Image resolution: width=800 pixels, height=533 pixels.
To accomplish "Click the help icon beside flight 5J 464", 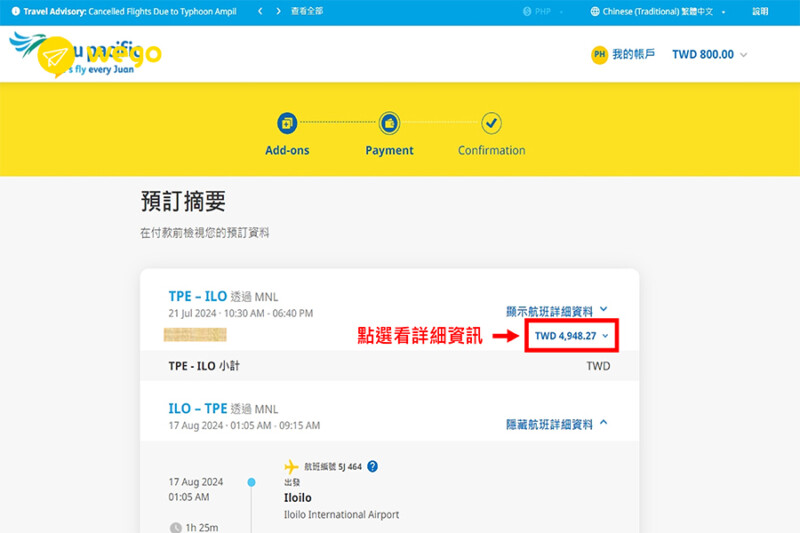I will (x=373, y=466).
